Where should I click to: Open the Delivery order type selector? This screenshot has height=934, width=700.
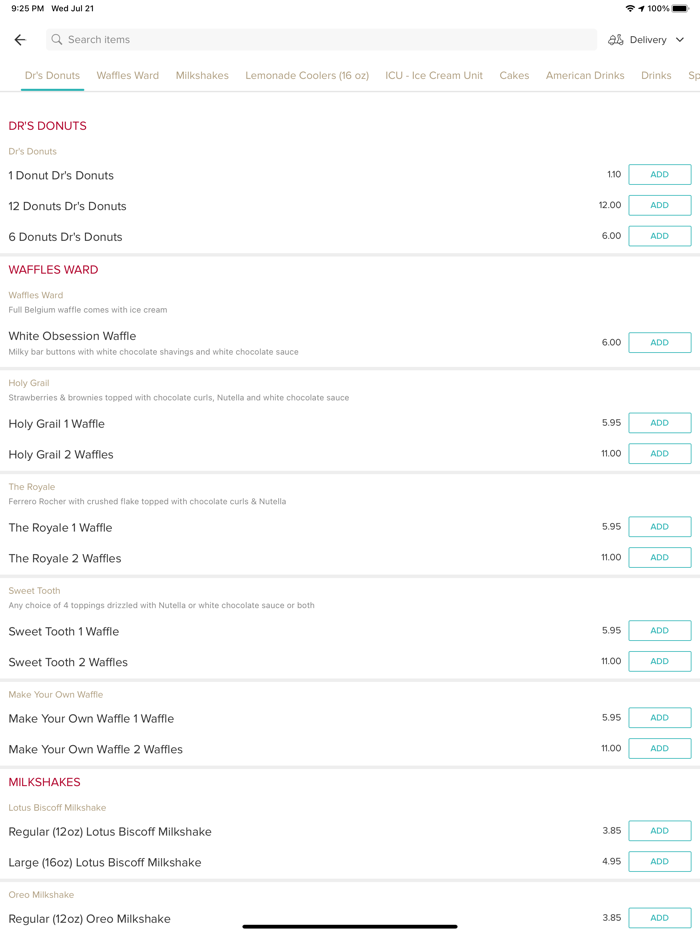(647, 40)
